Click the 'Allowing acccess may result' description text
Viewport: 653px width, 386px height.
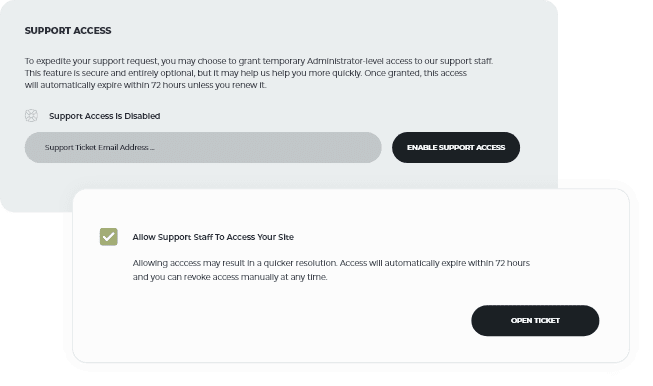(331, 270)
